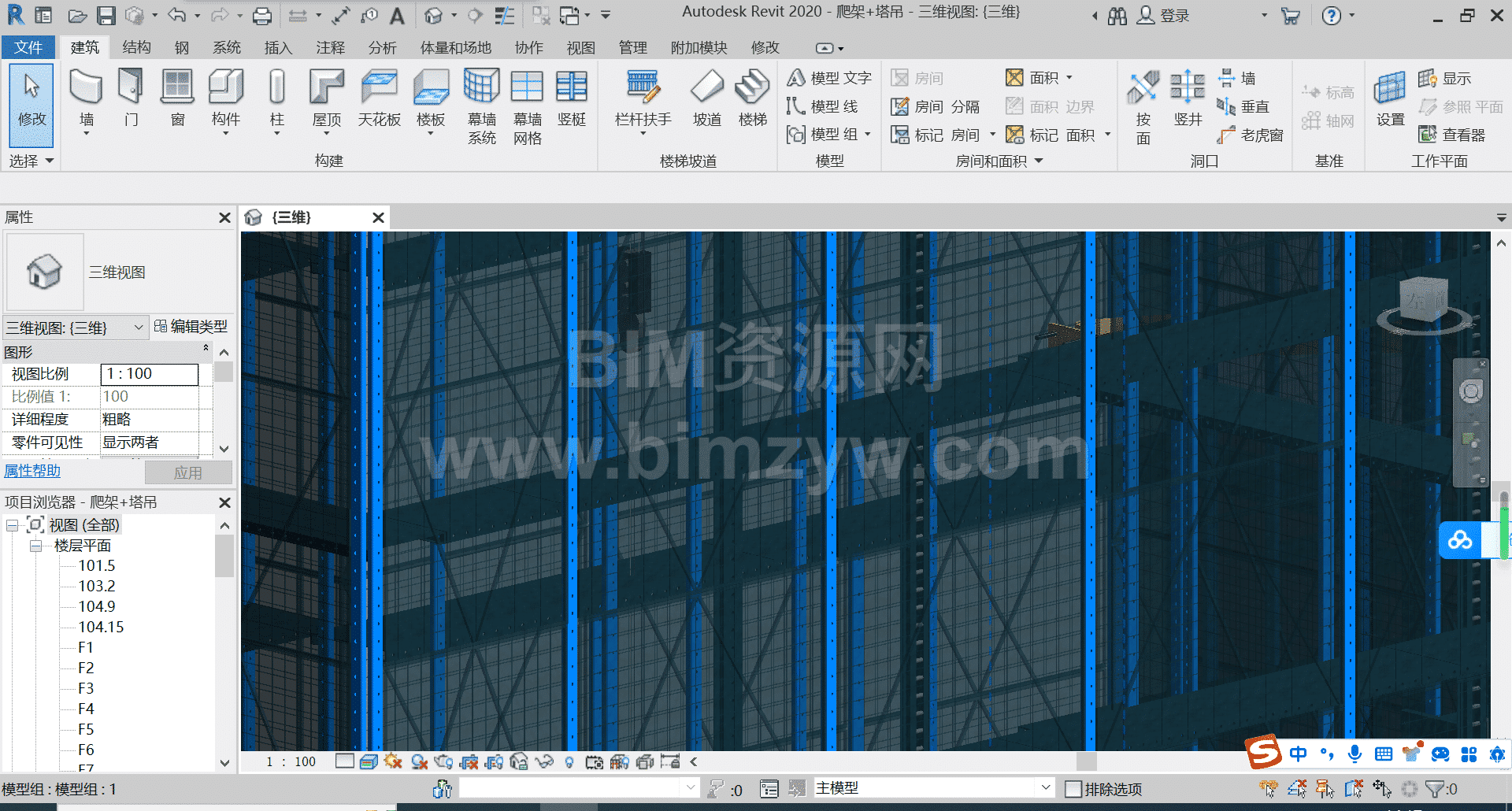Switch to the View (视图) ribbon tab
Screen dimensions: 1512x811
(x=581, y=47)
